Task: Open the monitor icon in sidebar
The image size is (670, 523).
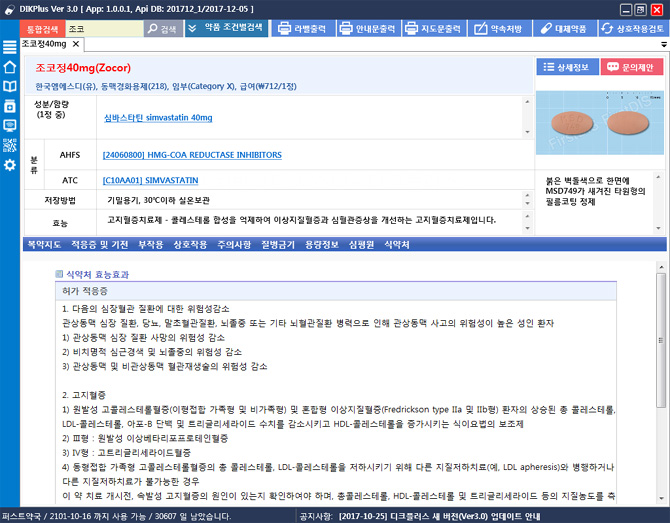Action: 9,125
